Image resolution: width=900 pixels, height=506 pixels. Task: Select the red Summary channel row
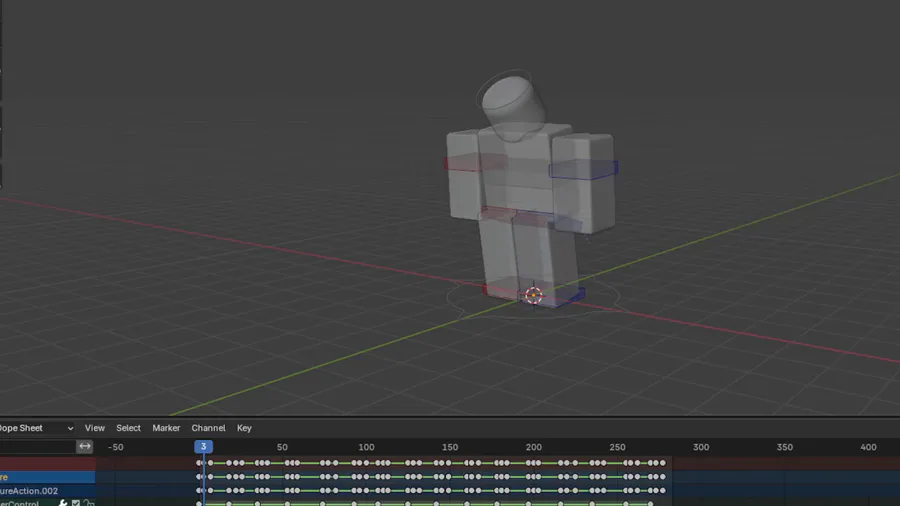pyautogui.click(x=48, y=463)
